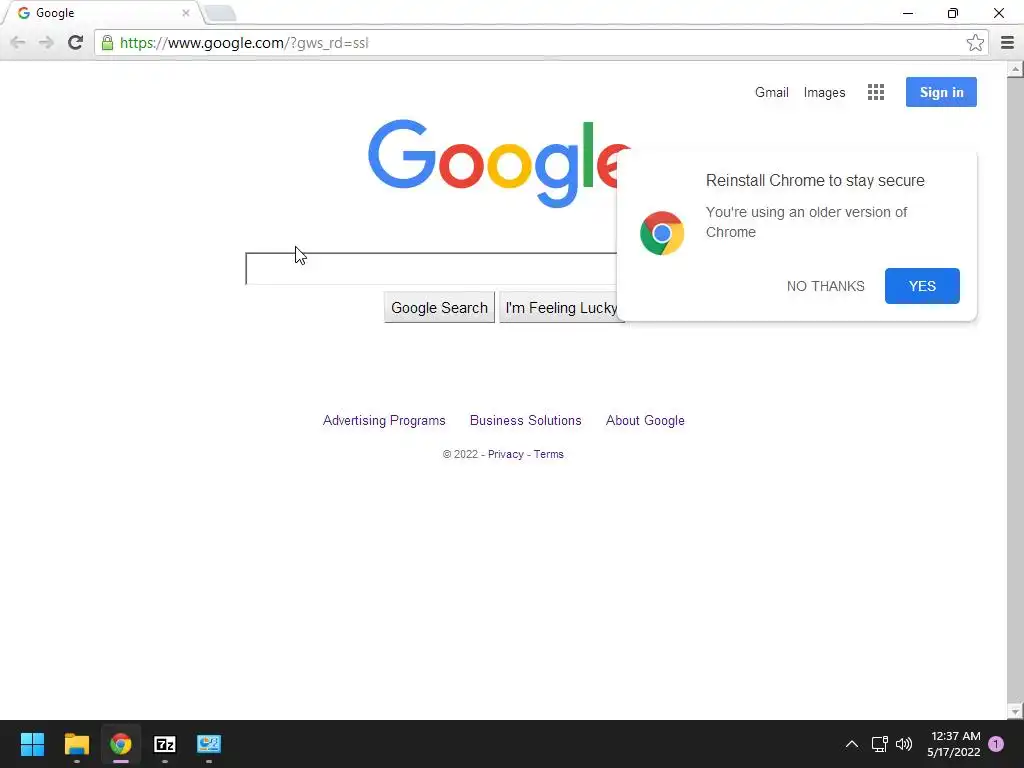Open About Google link
The width and height of the screenshot is (1024, 768).
(645, 421)
